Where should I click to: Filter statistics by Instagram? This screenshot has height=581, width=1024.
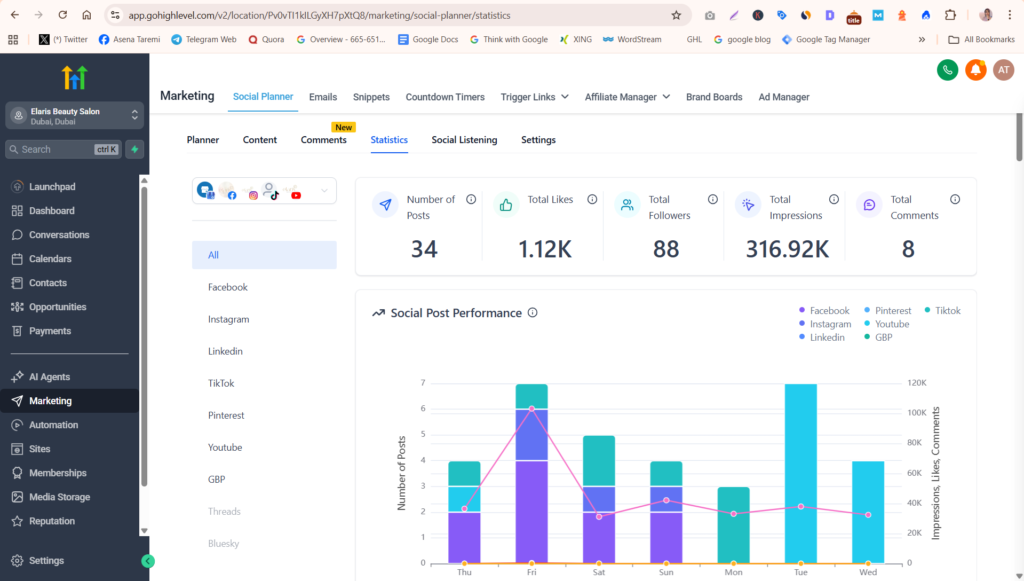click(229, 319)
